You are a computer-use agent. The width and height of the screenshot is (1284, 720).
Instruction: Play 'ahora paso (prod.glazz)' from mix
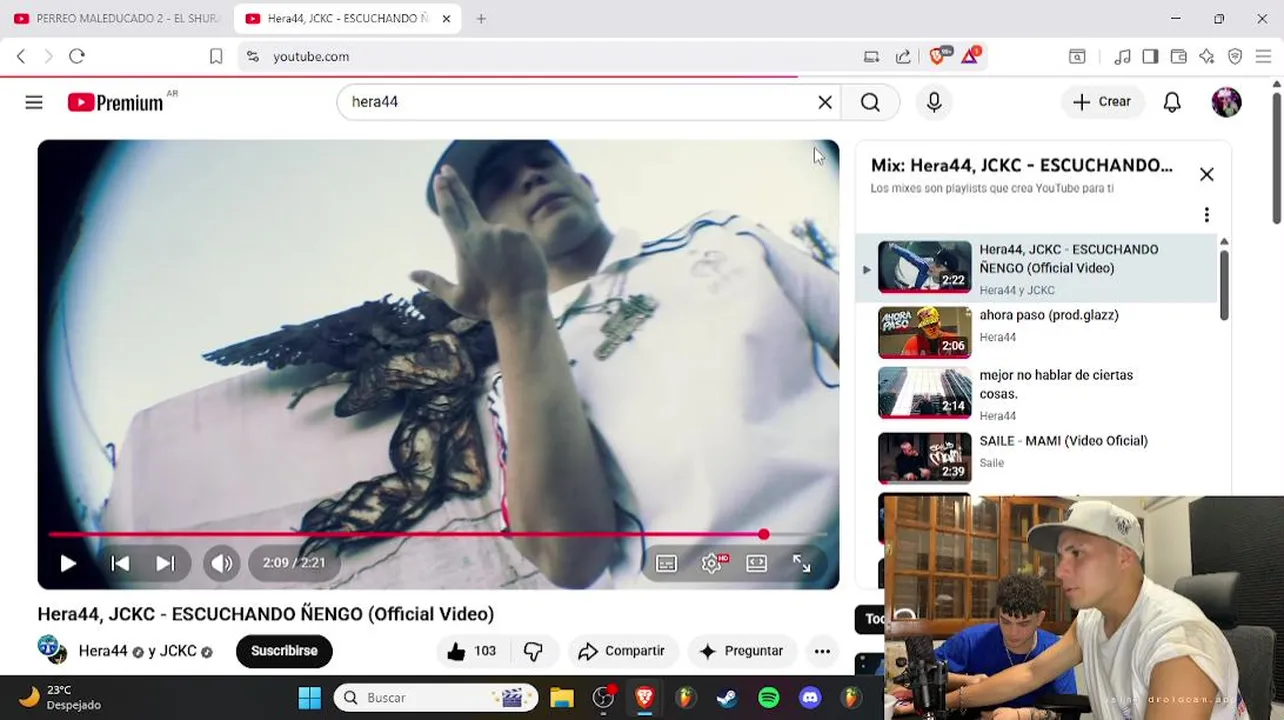pyautogui.click(x=1036, y=331)
